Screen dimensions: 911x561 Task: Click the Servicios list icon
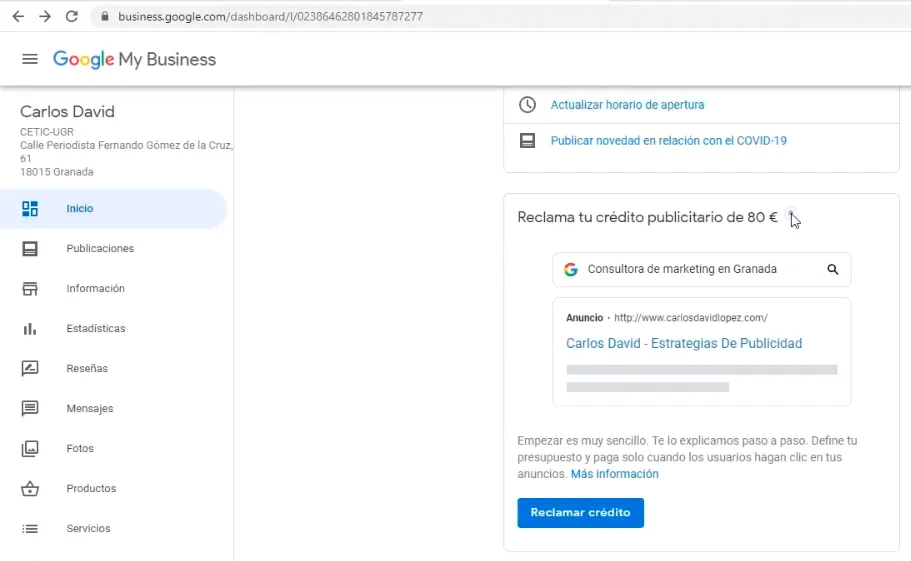pos(30,528)
